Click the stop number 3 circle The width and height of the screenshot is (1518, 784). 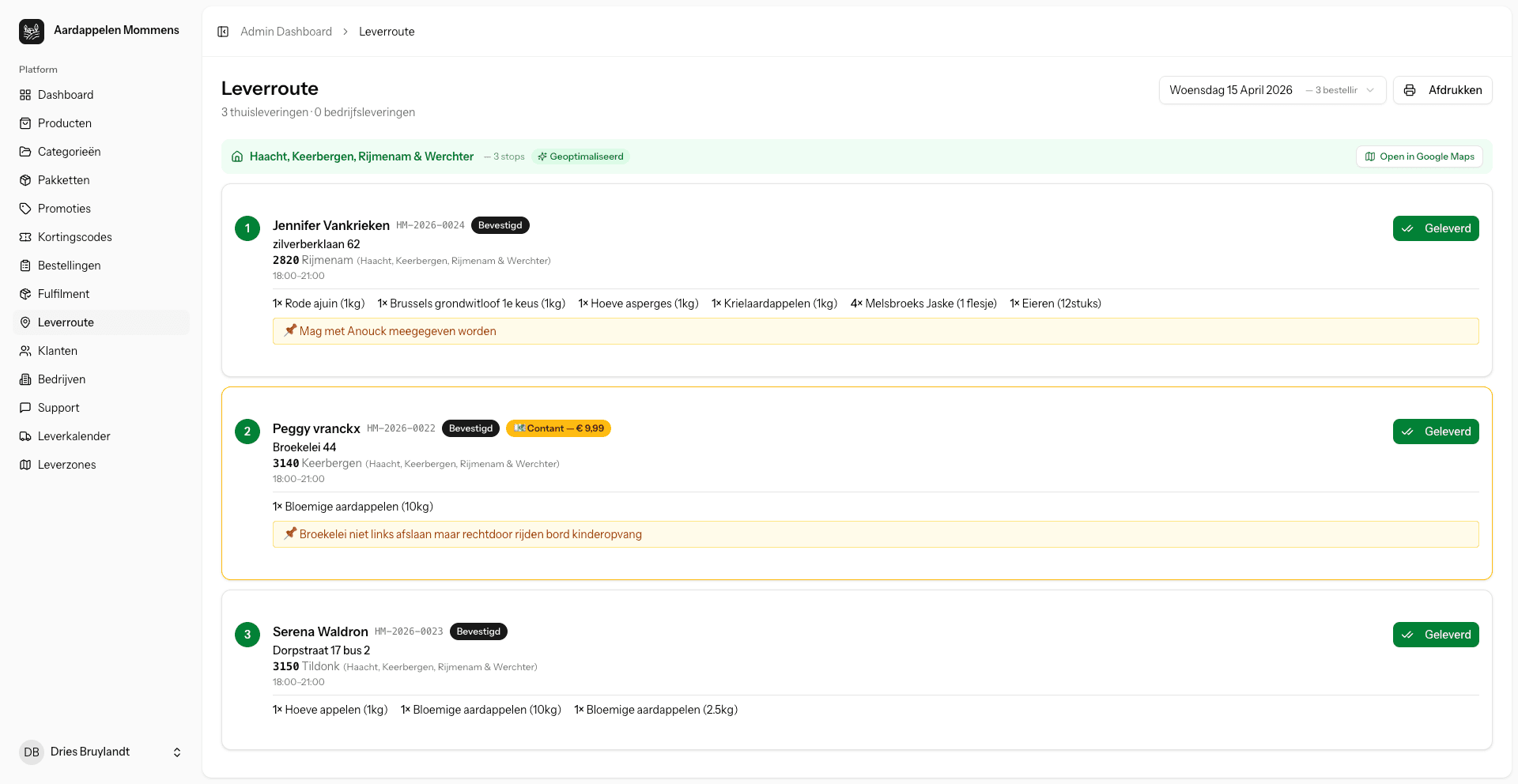(x=247, y=635)
